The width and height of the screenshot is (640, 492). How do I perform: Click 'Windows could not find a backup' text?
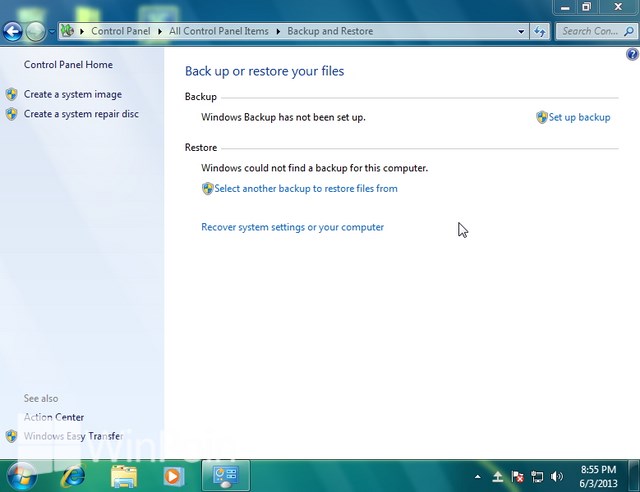click(314, 168)
